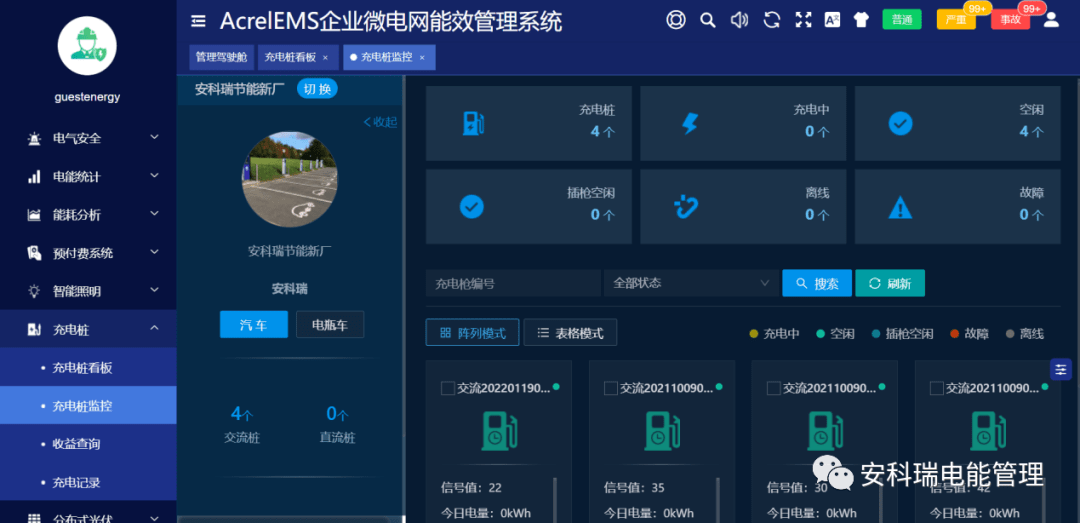The image size is (1080, 523).
Task: Click the yellow 严重 alarm button
Action: click(956, 20)
